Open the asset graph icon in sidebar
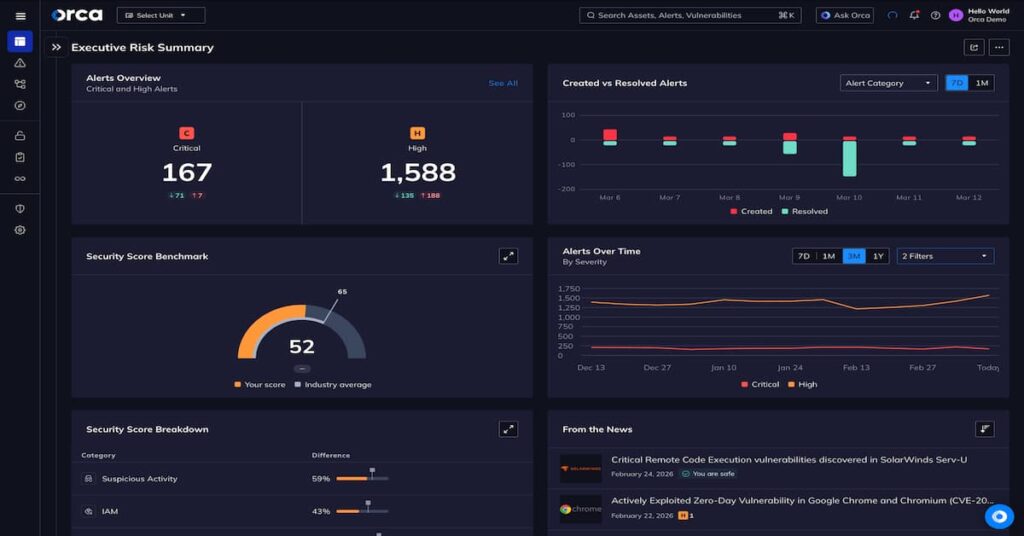This screenshot has width=1024, height=536. click(20, 84)
